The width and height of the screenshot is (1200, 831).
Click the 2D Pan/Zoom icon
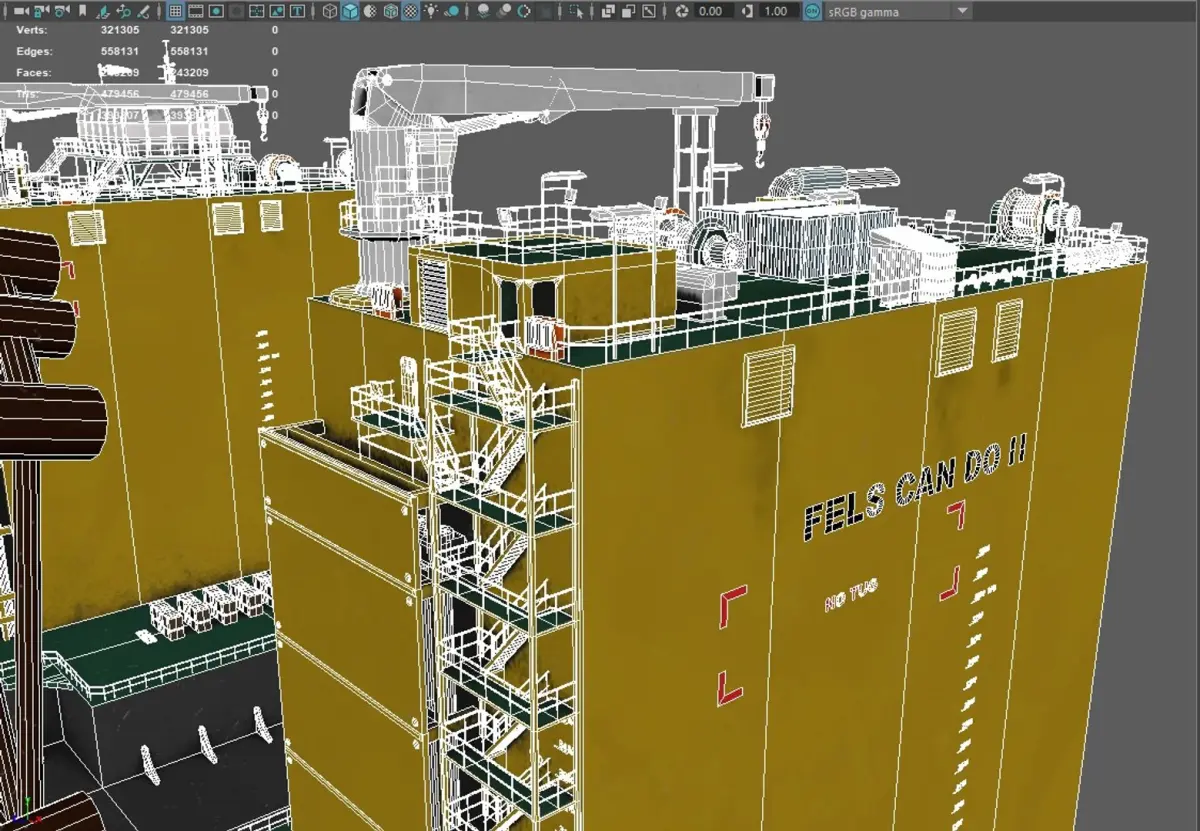(x=123, y=11)
